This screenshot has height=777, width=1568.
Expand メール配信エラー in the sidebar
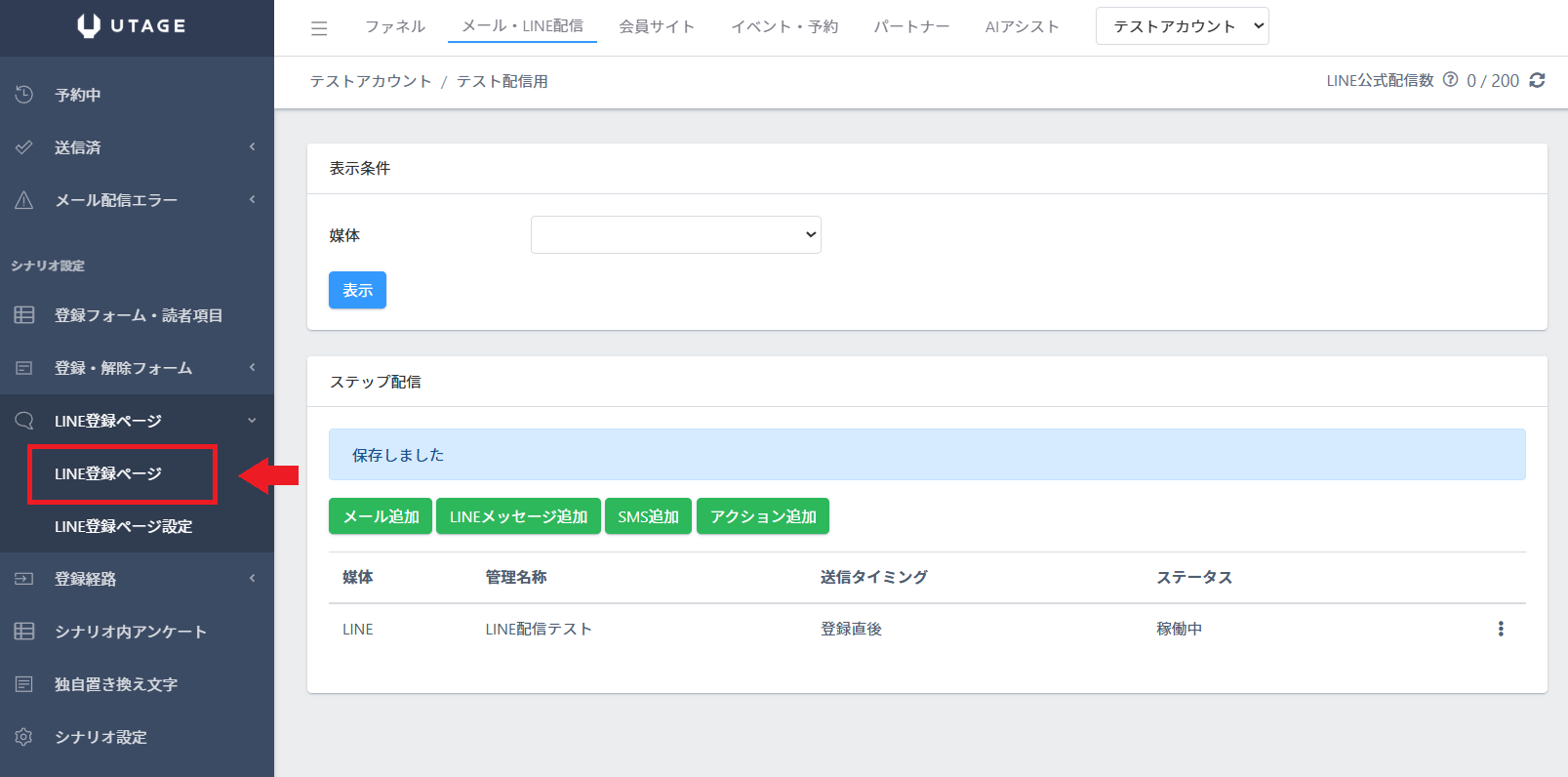pos(115,200)
